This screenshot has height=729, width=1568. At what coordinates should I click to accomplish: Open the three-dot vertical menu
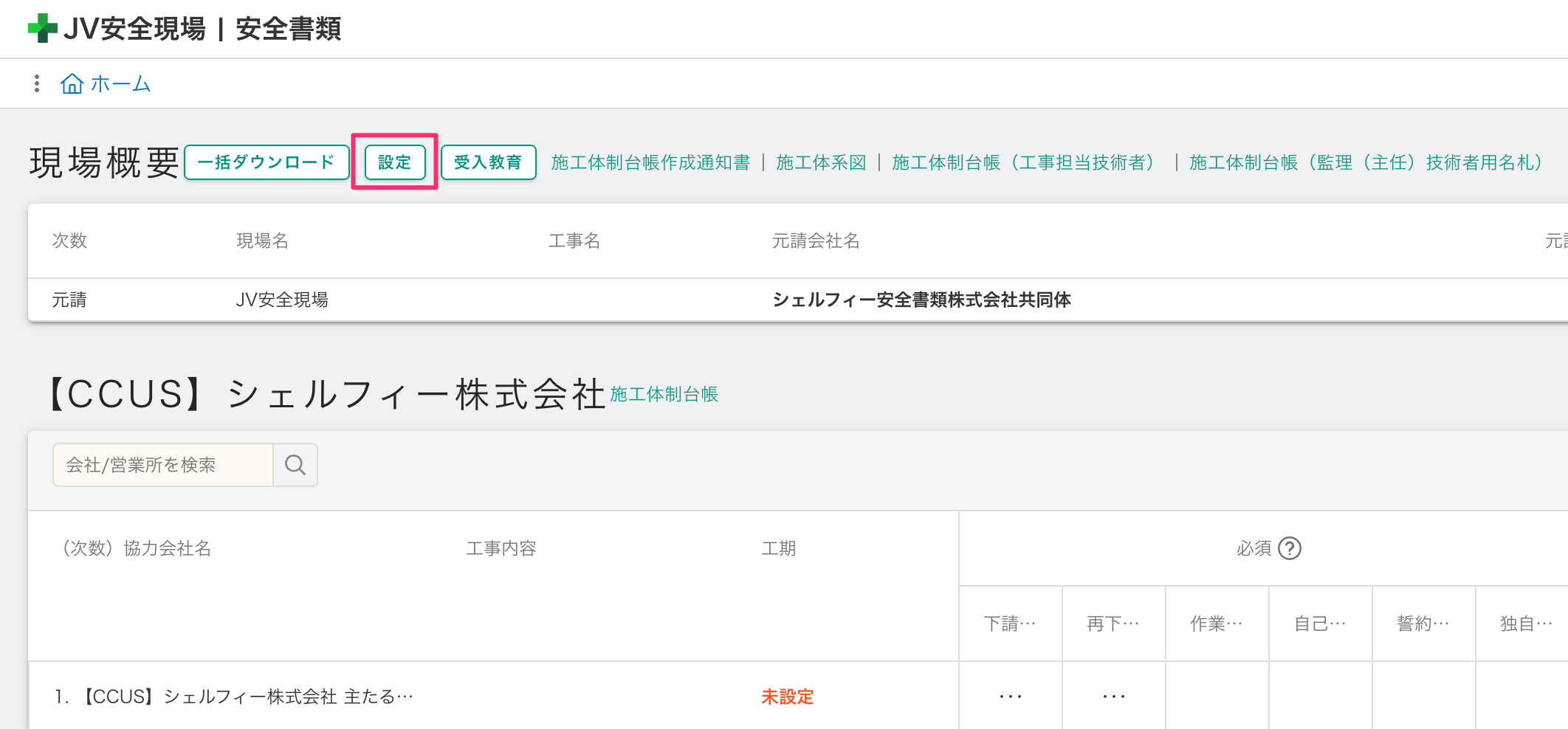pyautogui.click(x=36, y=83)
